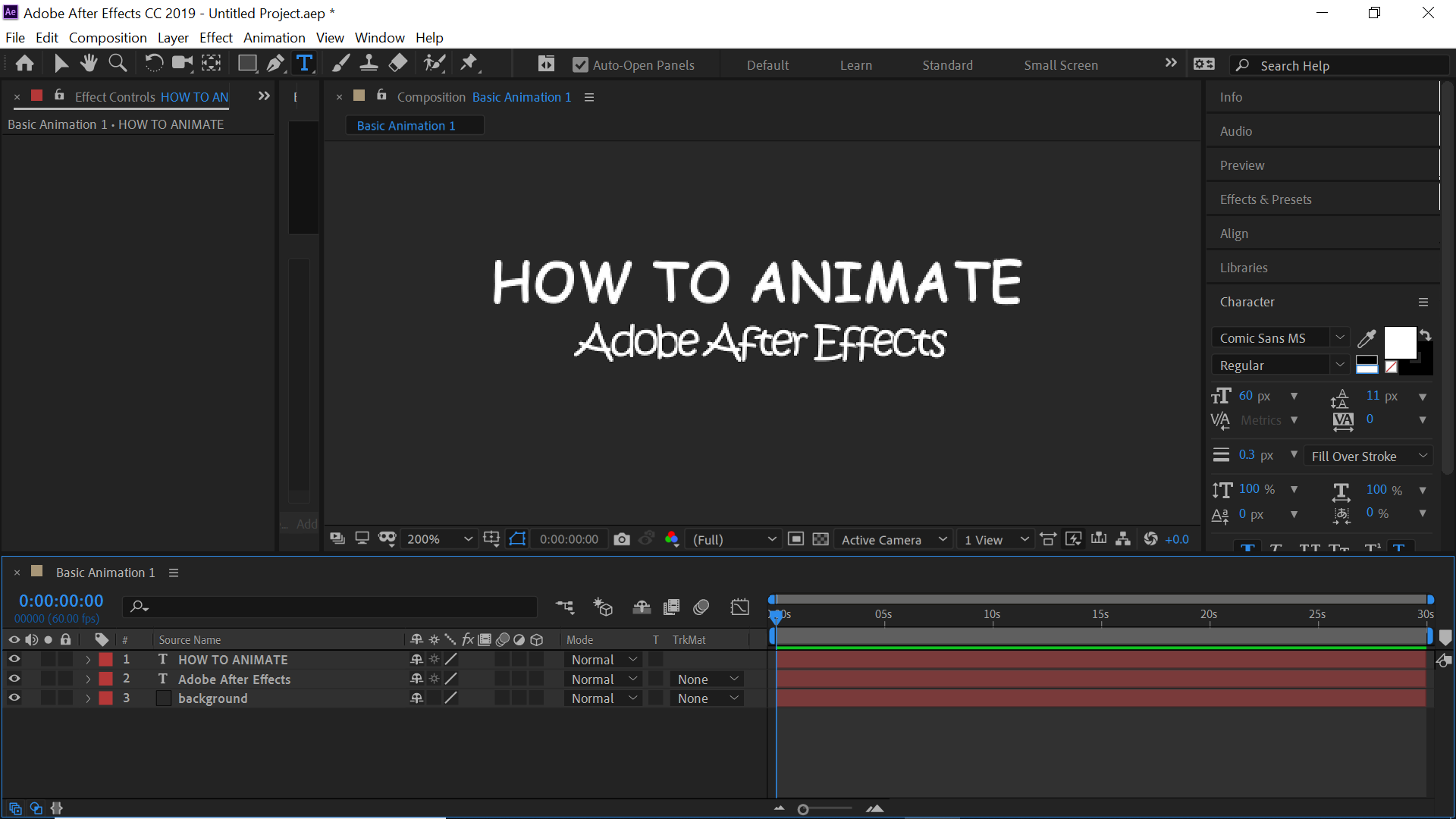Viewport: 1456px width, 819px height.
Task: Select the Home icon in toolbar
Action: [x=24, y=64]
